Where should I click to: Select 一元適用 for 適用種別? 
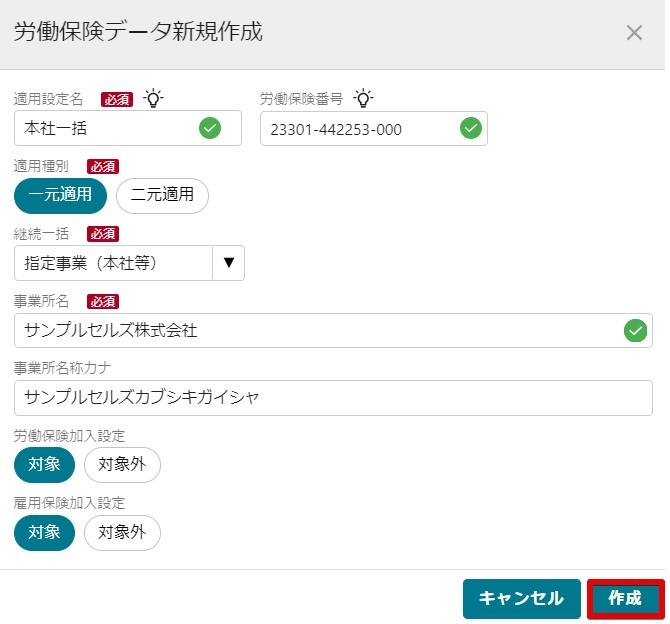60,196
